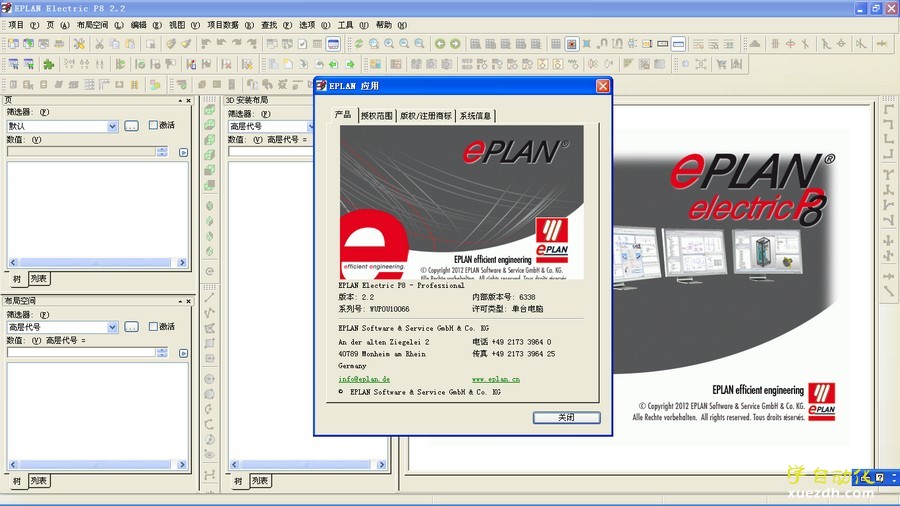Screen dimensions: 900x506
Task: Open the 工具 menu
Action: (x=352, y=25)
